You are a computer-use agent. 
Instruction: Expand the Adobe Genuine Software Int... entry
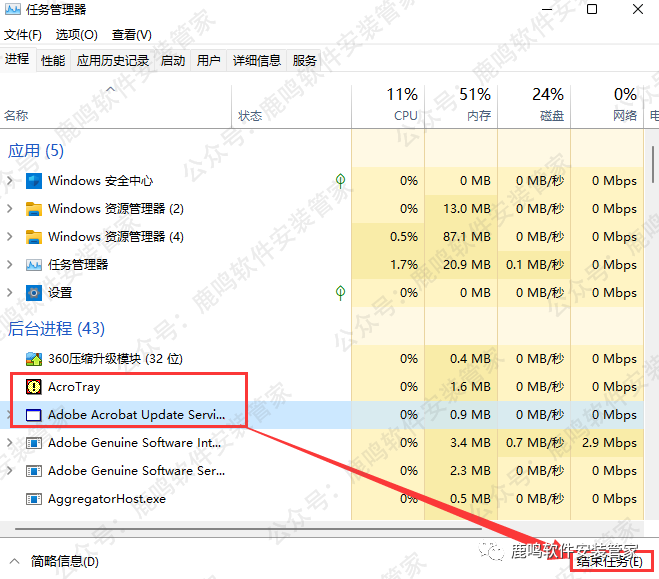(10, 443)
